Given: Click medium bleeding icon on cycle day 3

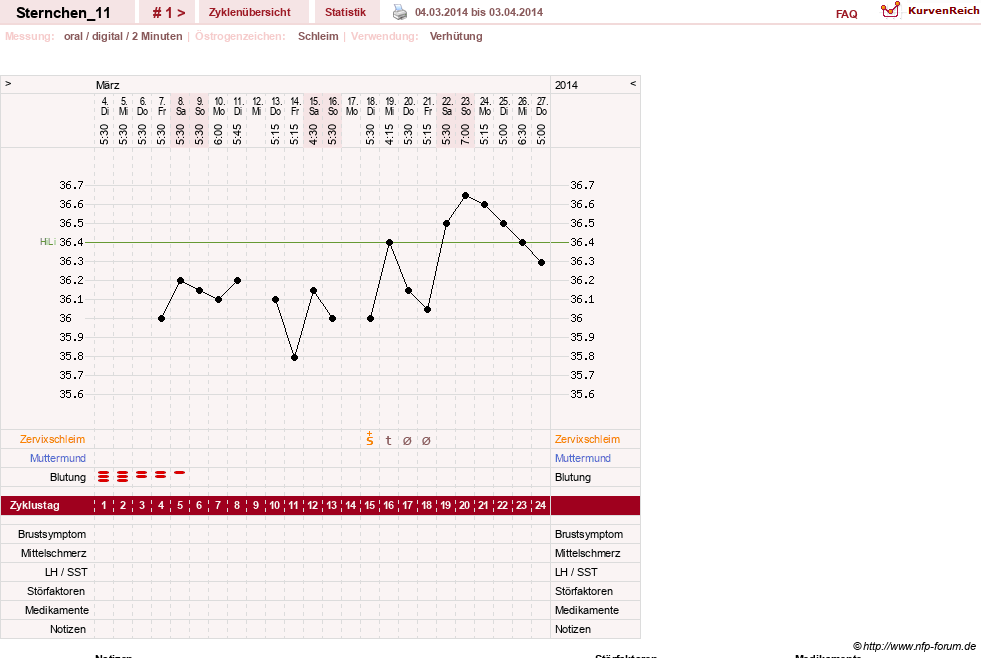Looking at the screenshot, I should pos(141,475).
